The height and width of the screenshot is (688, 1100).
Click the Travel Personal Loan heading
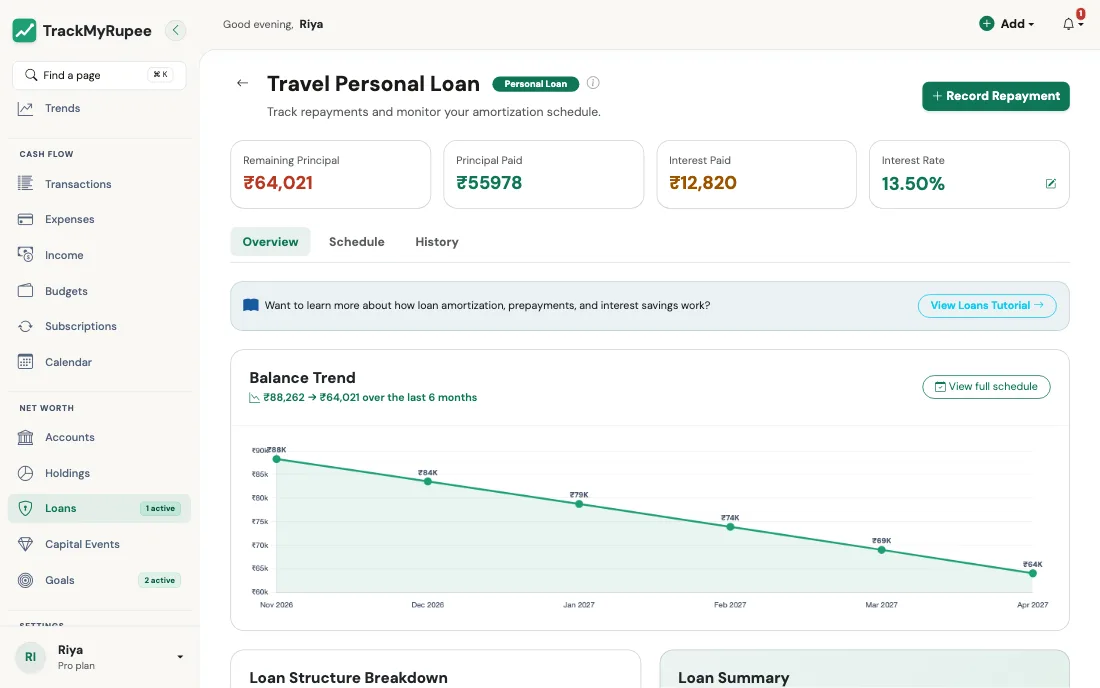click(373, 83)
